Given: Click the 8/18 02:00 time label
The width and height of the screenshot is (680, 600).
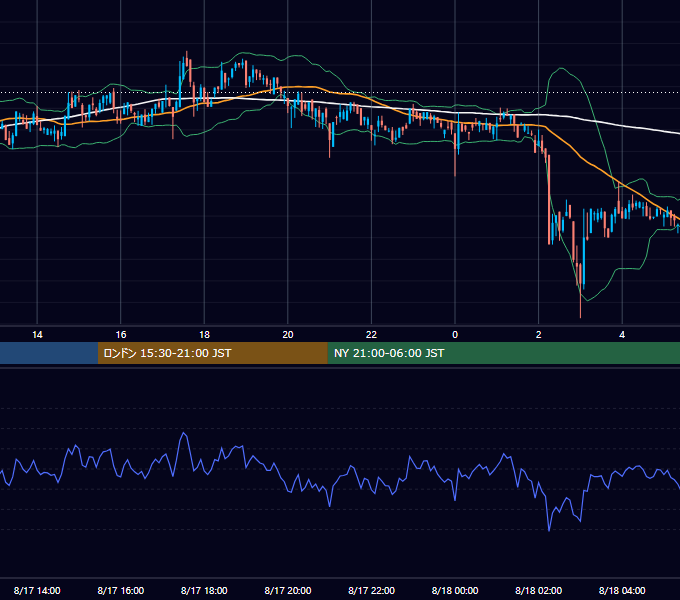Looking at the screenshot, I should (538, 590).
